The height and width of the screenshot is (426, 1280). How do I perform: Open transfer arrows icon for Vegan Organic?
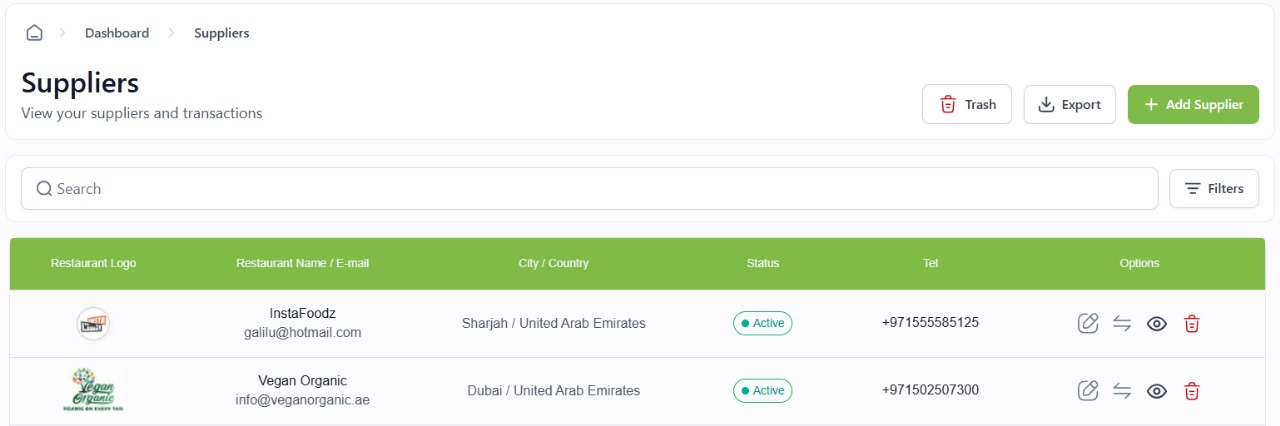click(x=1122, y=391)
